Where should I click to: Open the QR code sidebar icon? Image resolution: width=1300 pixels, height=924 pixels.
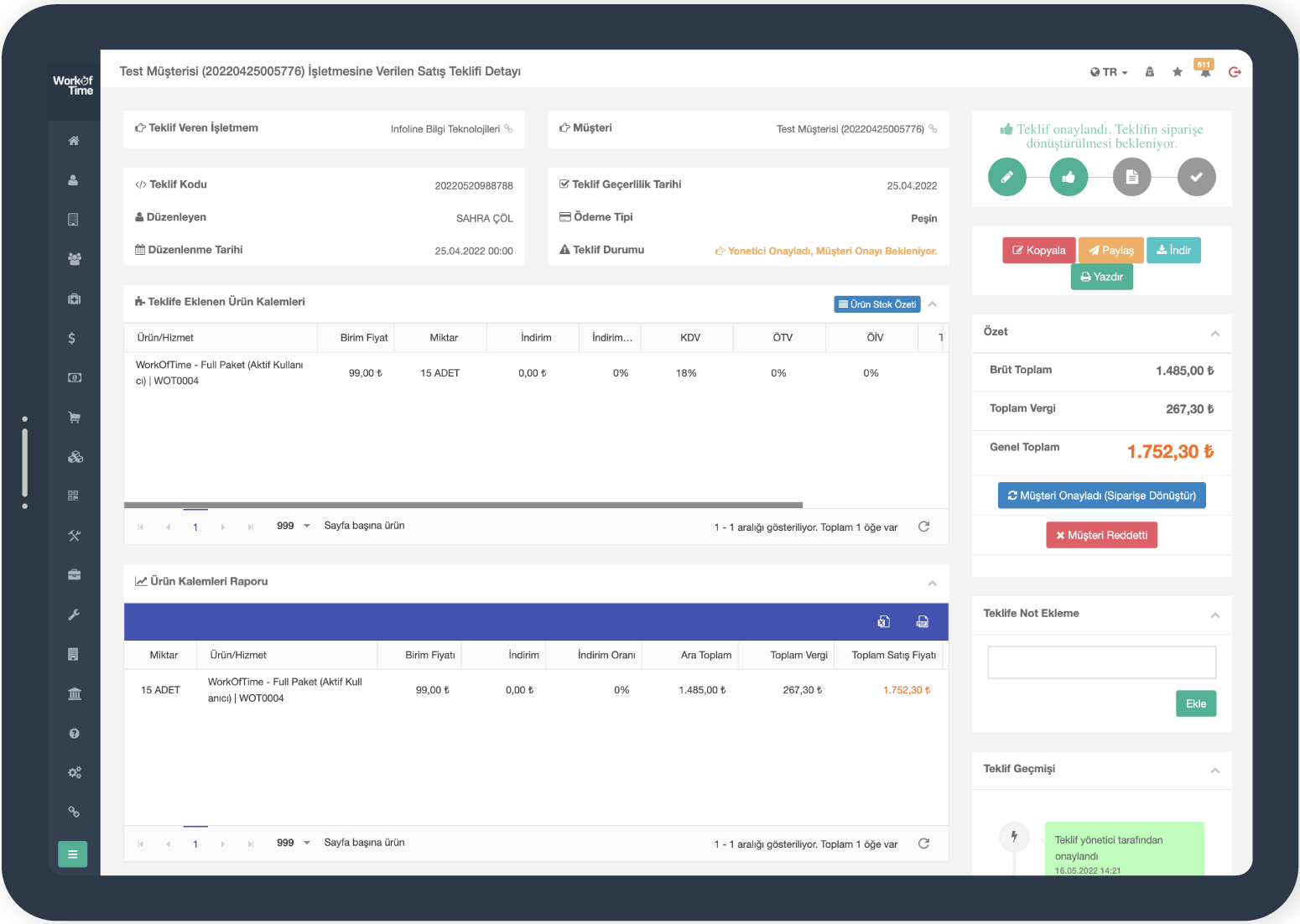pos(74,496)
